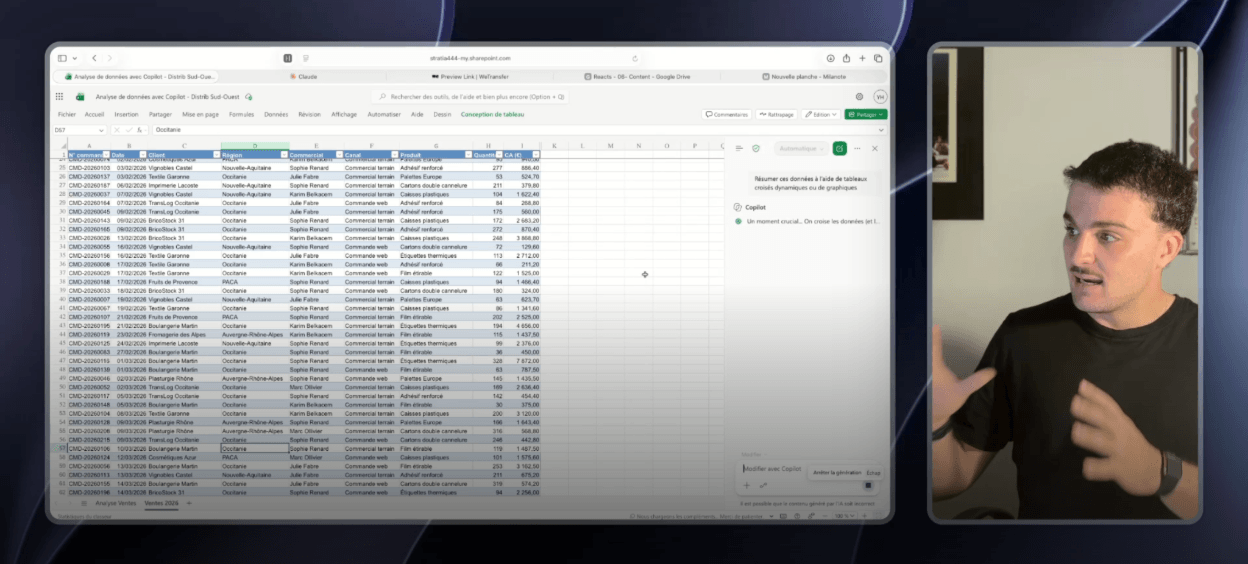1248x564 pixels.
Task: Click cell with CMD-20260124
Action: click(x=90, y=457)
